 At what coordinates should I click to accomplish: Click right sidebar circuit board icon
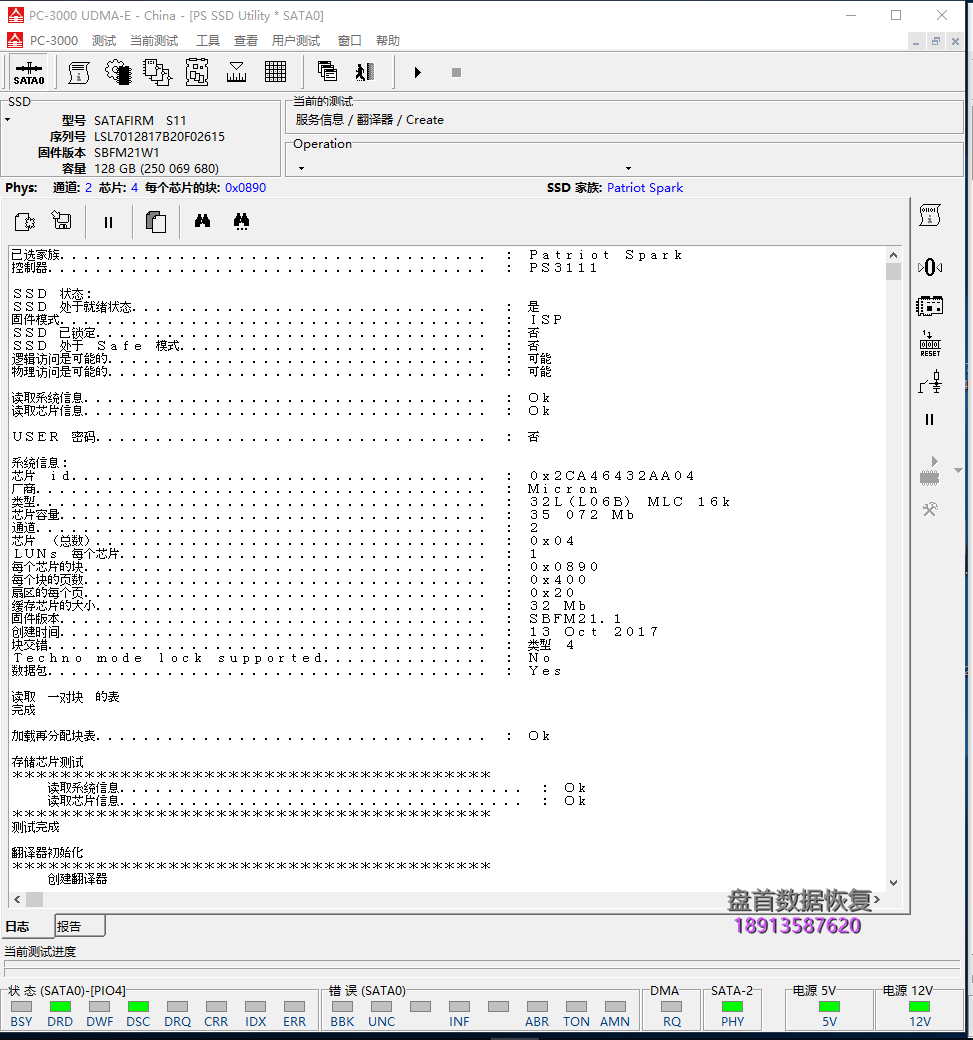click(x=929, y=306)
